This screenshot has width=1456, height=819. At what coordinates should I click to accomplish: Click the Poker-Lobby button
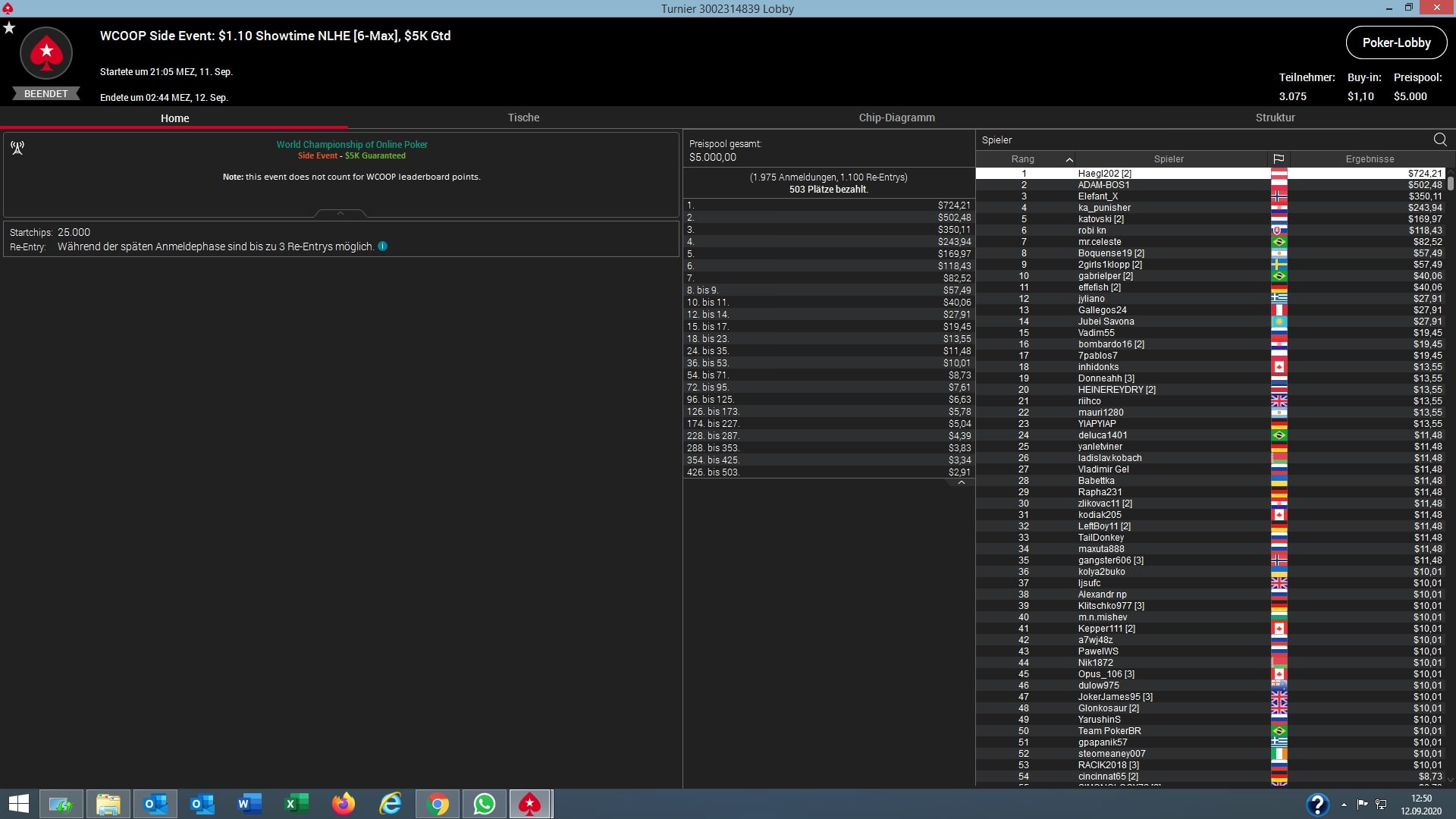(x=1396, y=42)
